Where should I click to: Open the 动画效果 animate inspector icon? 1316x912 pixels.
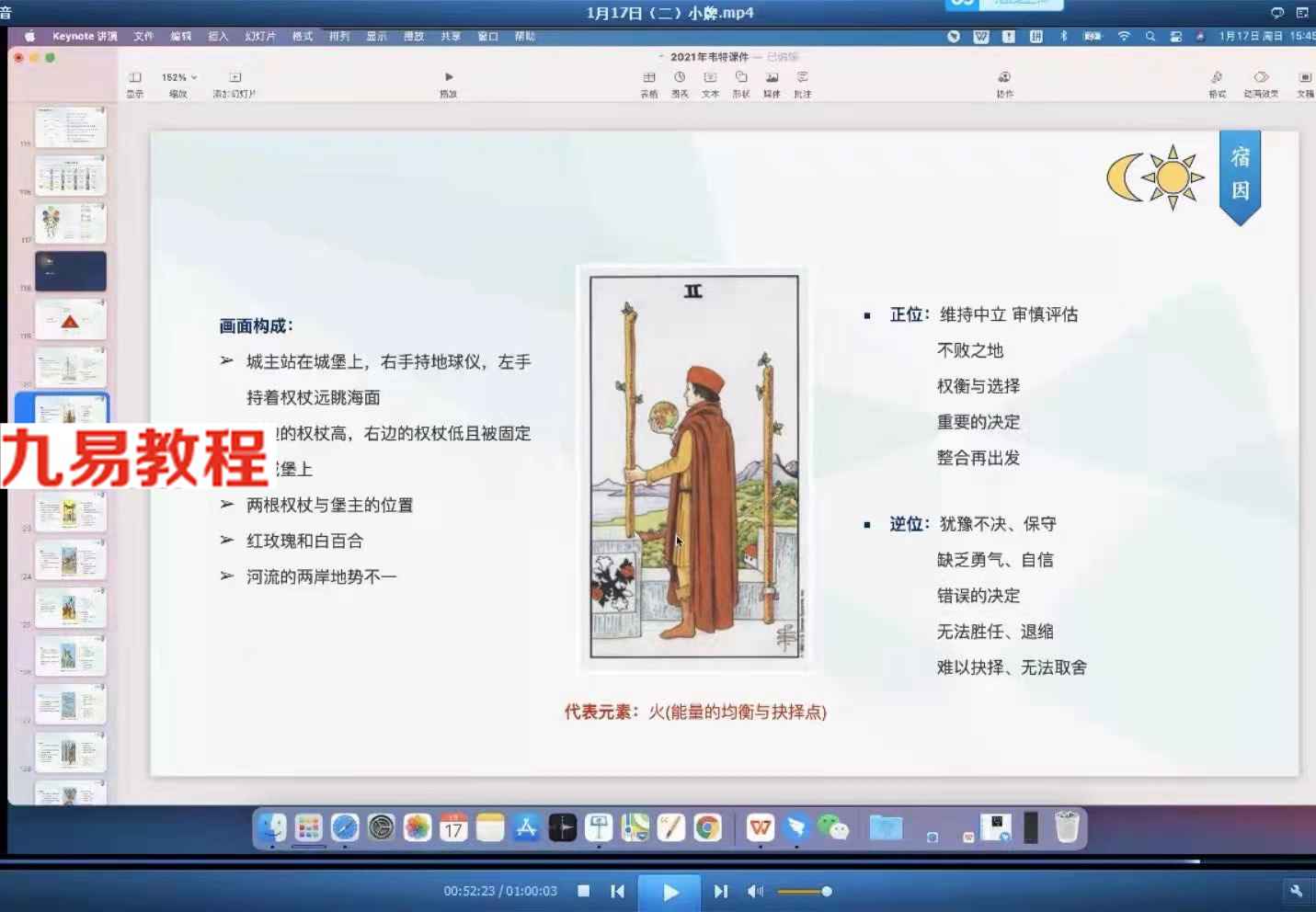[1262, 83]
